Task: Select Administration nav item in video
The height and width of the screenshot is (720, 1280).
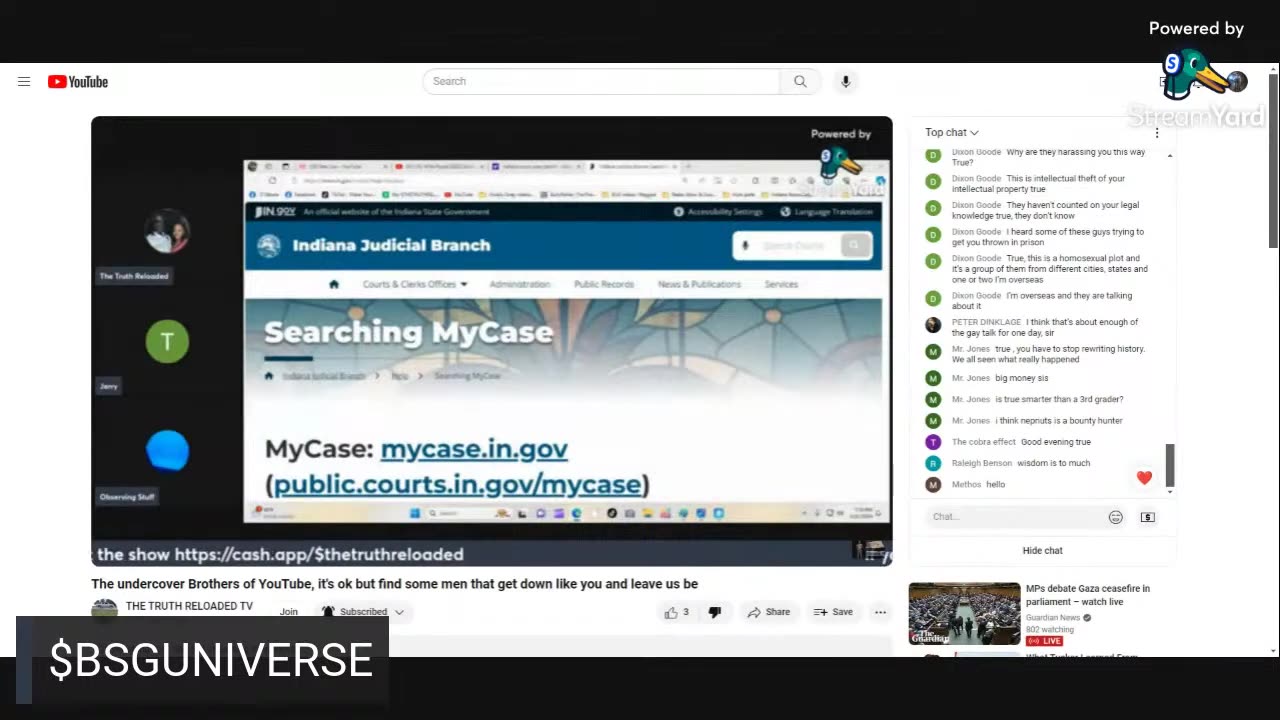Action: (520, 285)
